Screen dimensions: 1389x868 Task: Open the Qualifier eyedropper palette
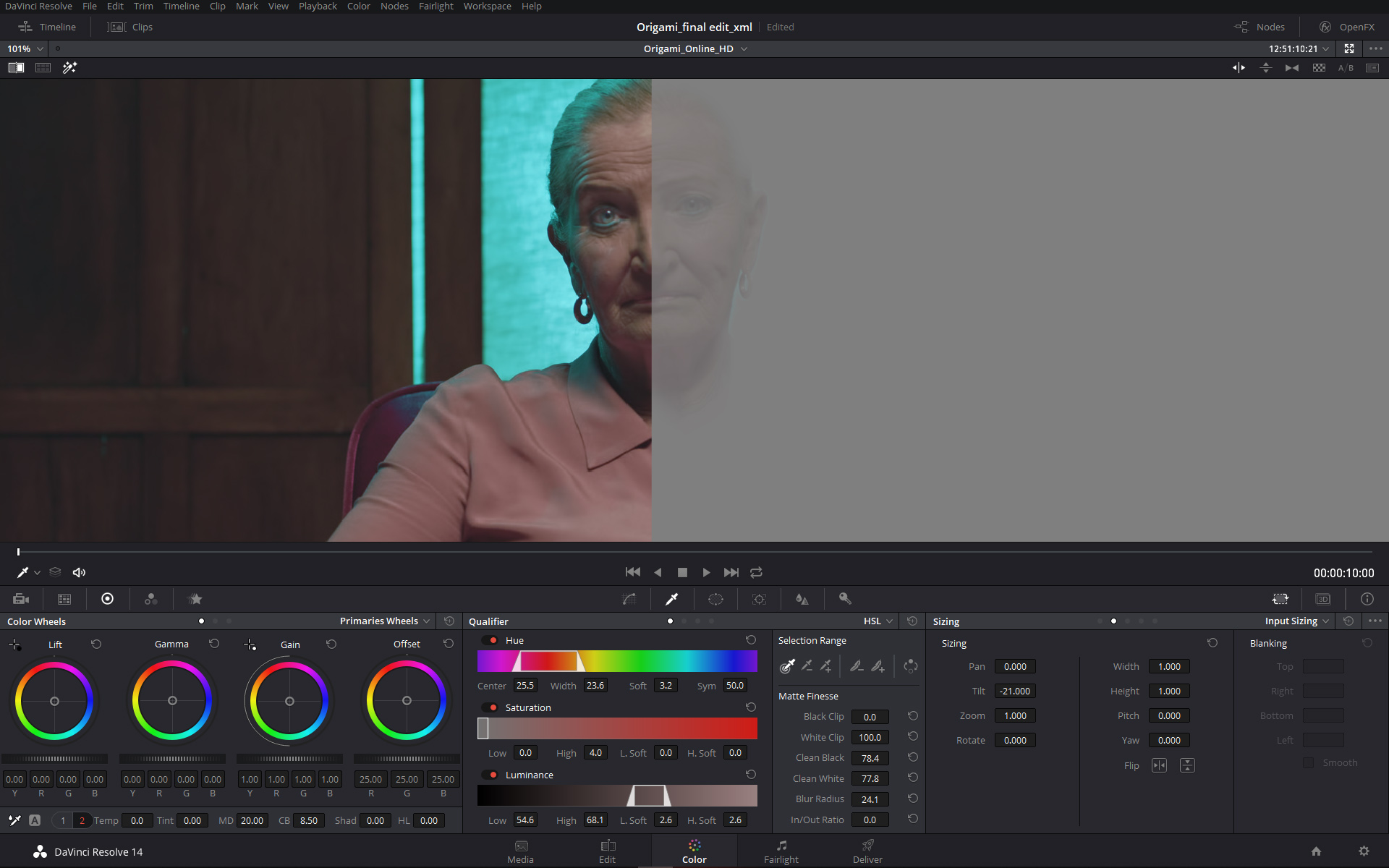(672, 599)
